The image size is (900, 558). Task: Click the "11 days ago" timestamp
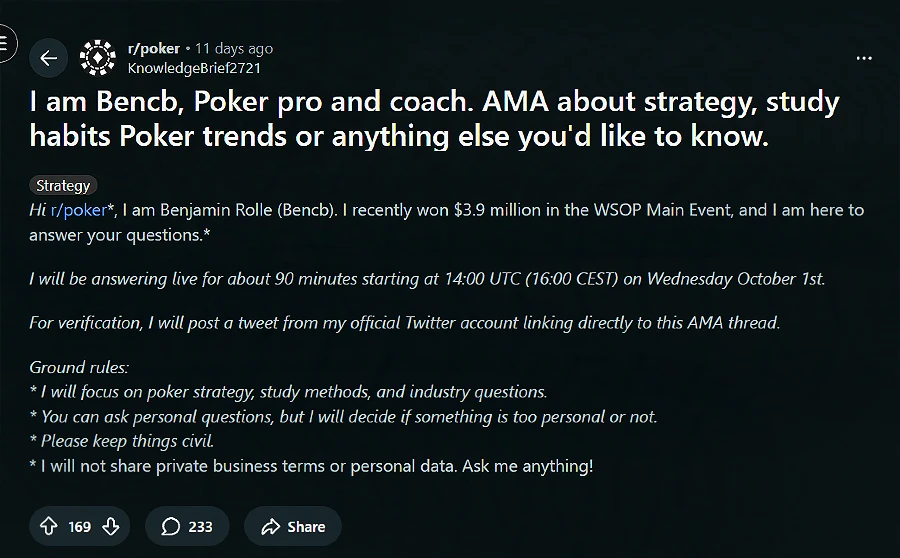coord(234,48)
